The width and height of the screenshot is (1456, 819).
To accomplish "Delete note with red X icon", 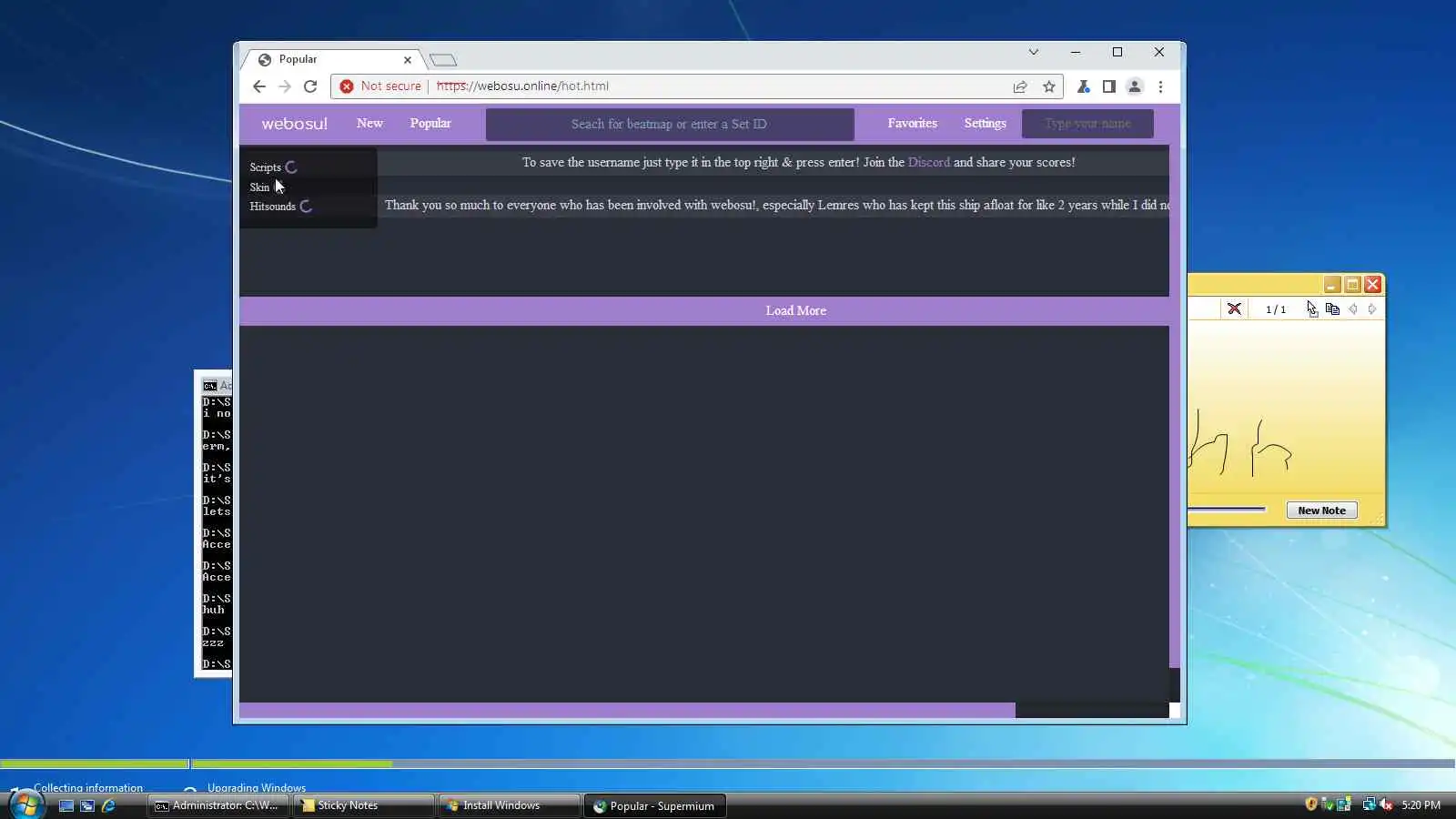I will tap(1234, 309).
